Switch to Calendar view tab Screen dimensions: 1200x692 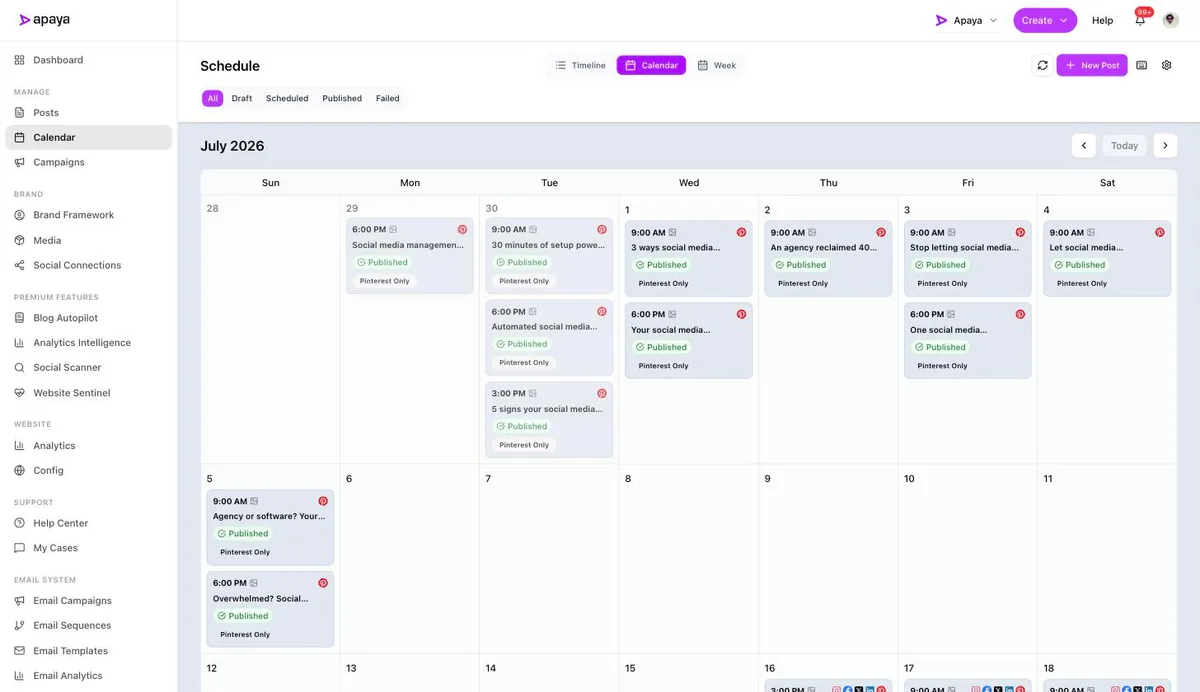click(651, 65)
